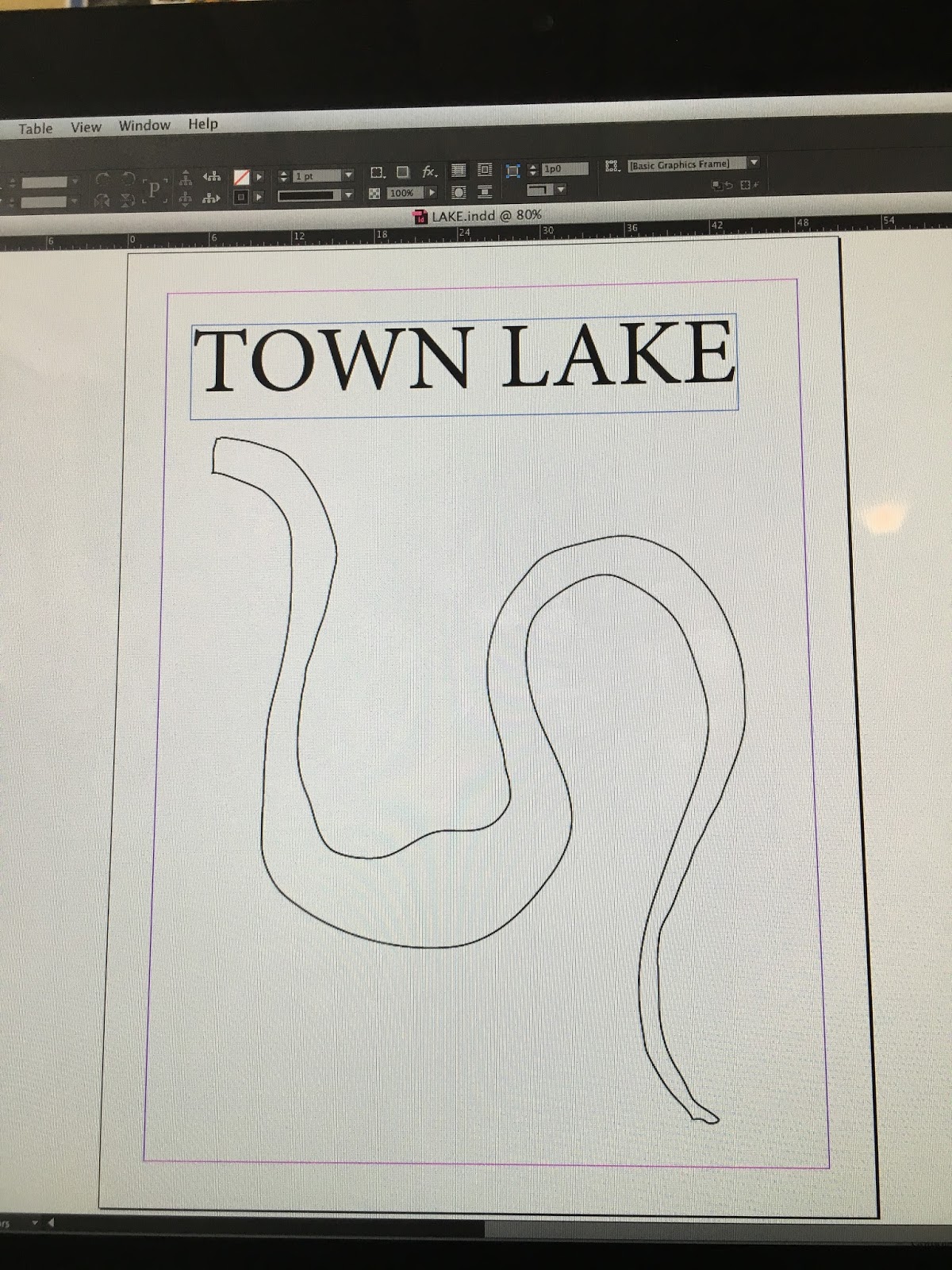Click the select next object icon
952x1270 pixels.
[x=212, y=198]
